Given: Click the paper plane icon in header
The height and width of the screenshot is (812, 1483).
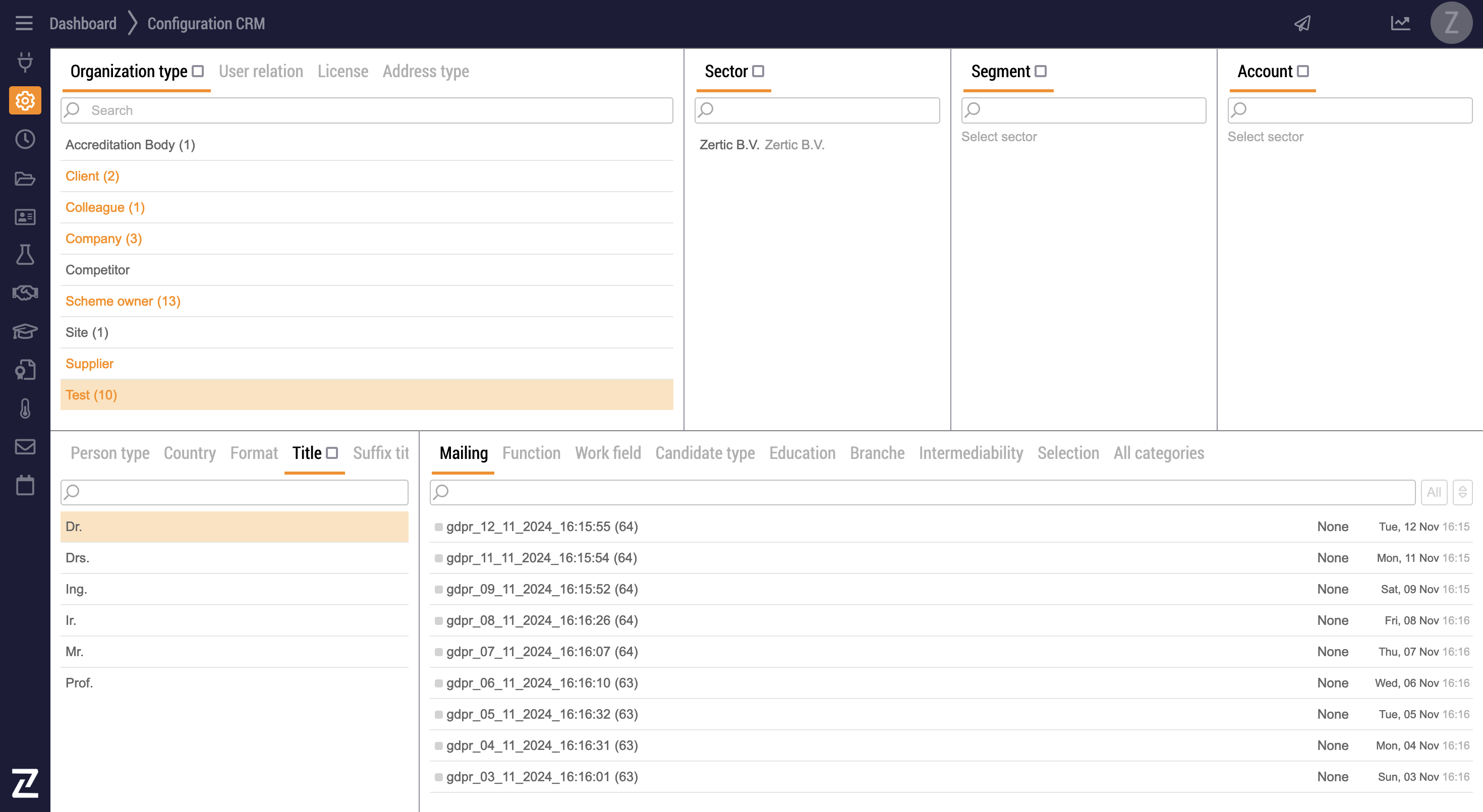Looking at the screenshot, I should [1303, 23].
